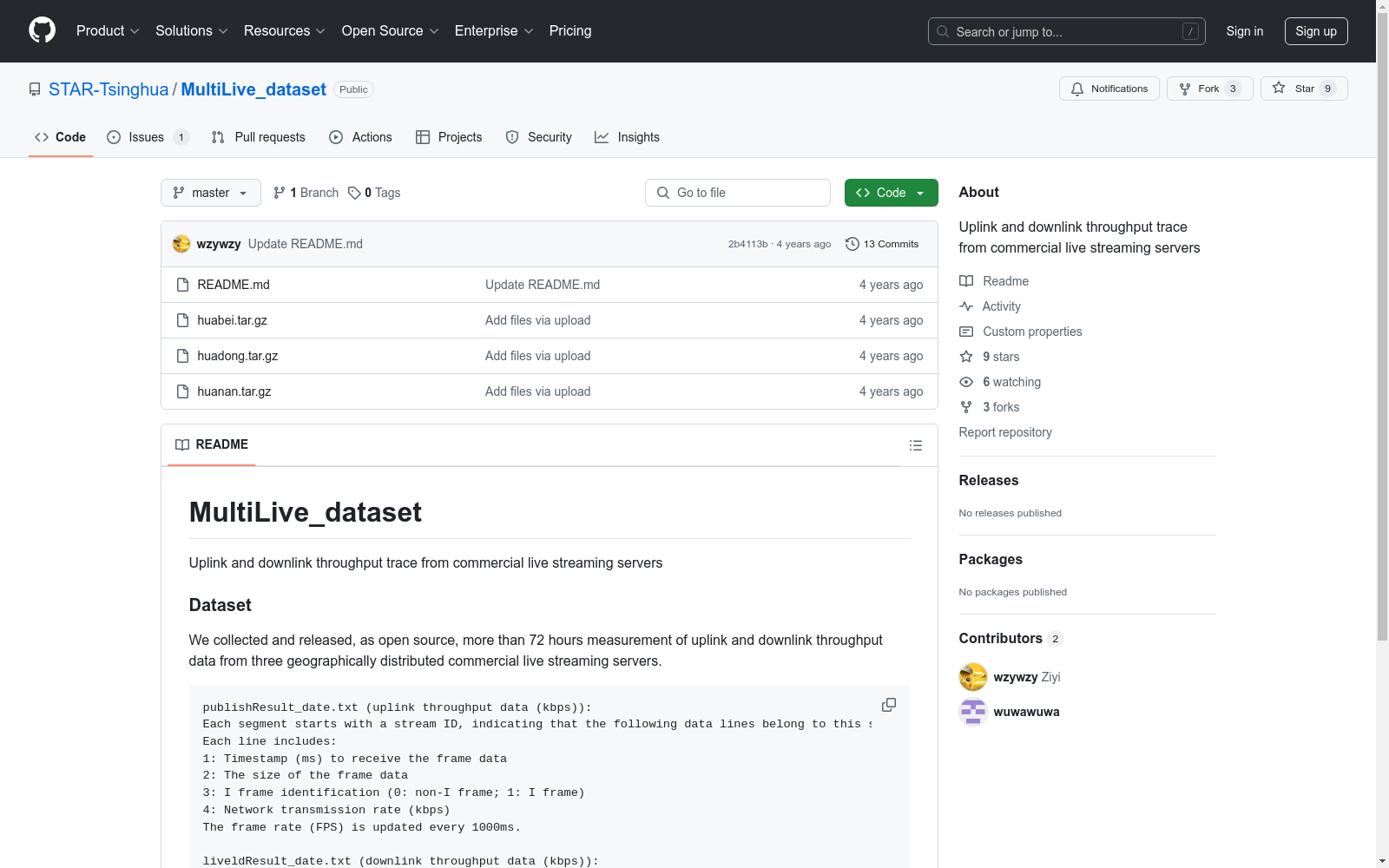Click the Readme book icon in About
1389x868 pixels.
pyautogui.click(x=966, y=281)
